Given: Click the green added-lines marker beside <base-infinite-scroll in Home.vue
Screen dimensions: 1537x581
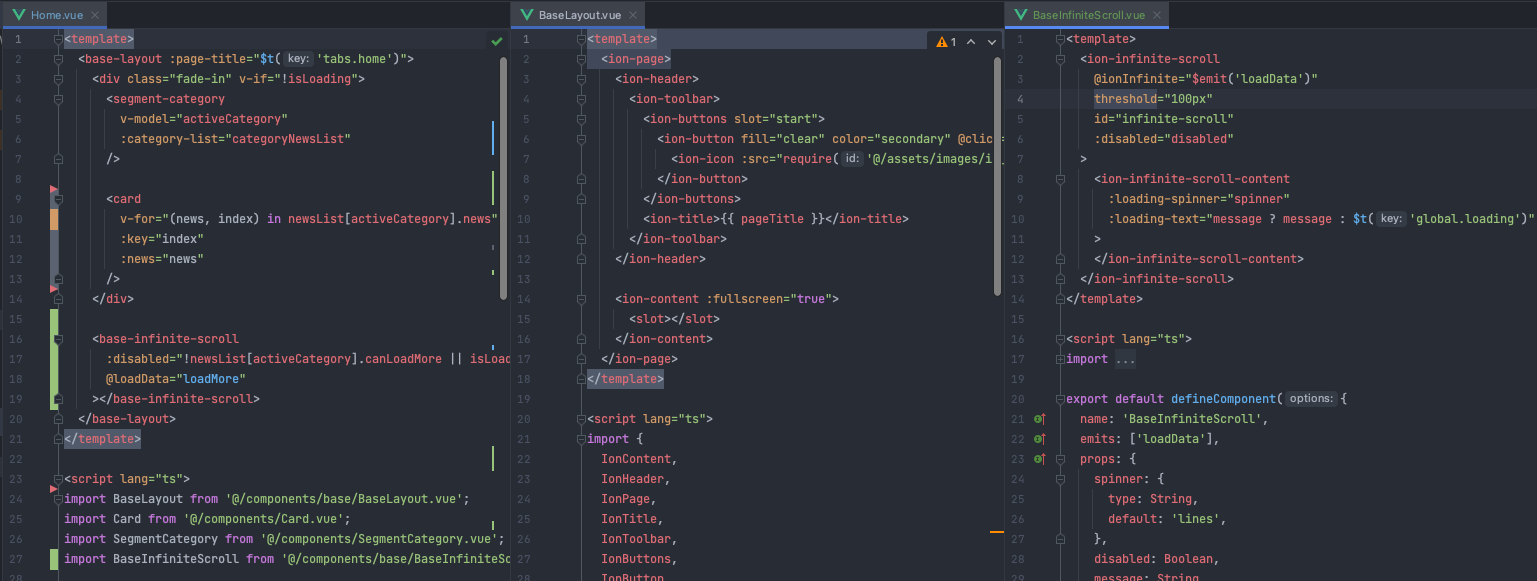Looking at the screenshot, I should point(53,359).
